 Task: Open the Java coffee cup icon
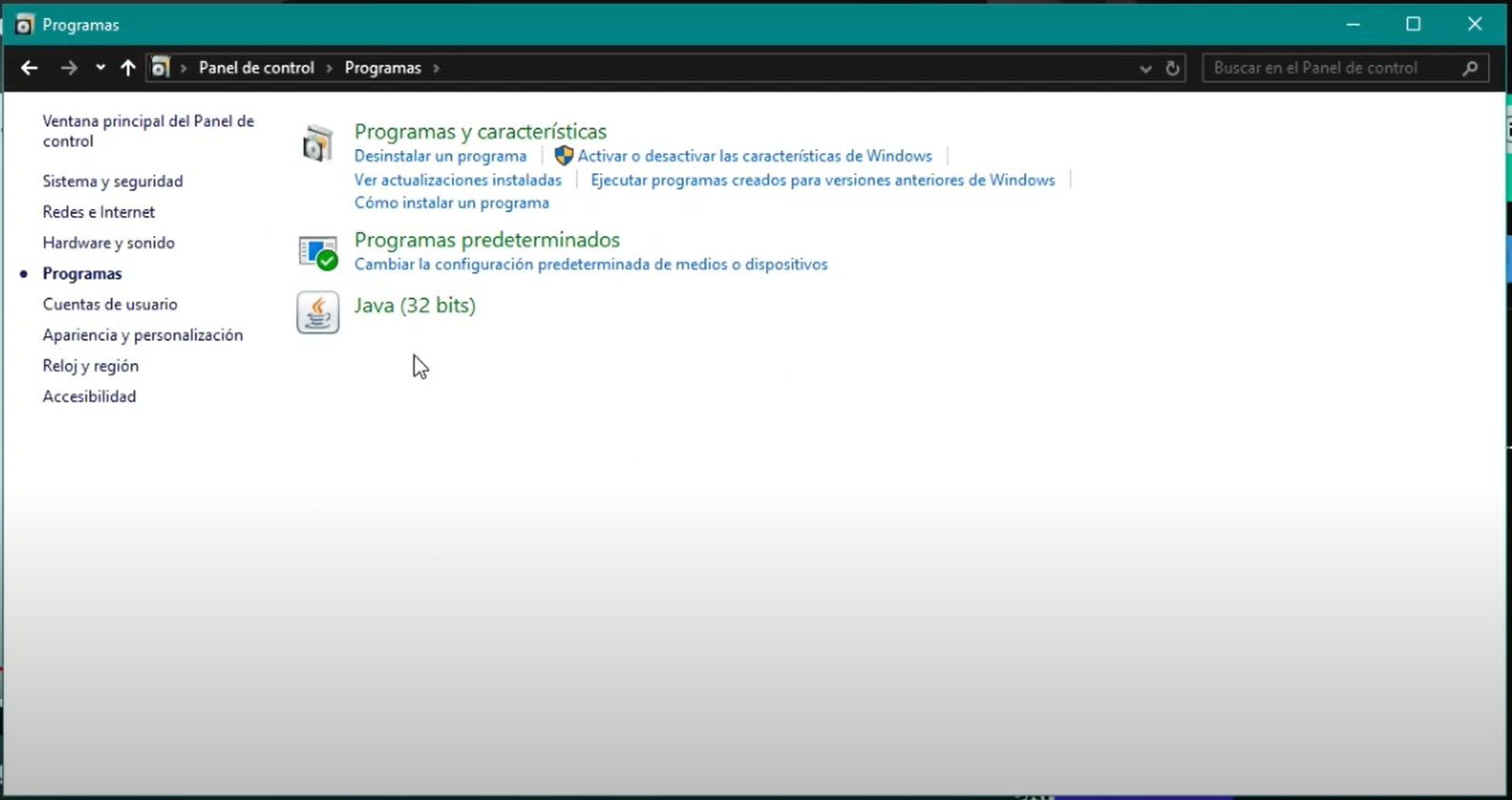tap(318, 313)
